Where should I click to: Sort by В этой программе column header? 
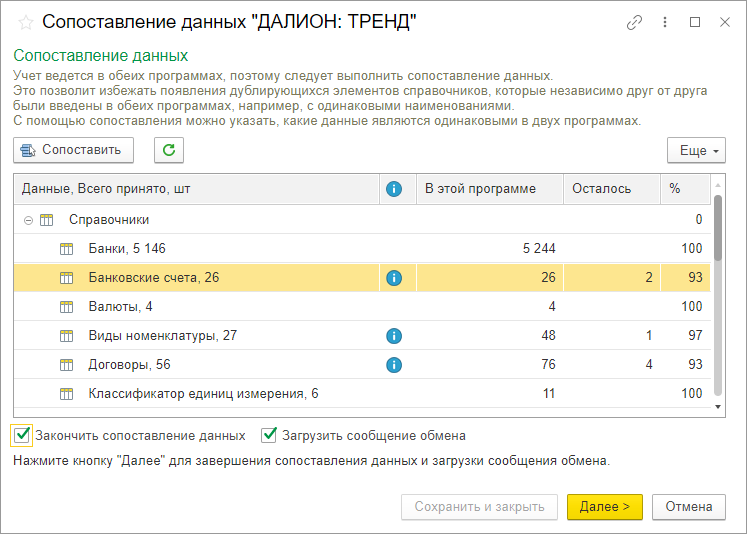pyautogui.click(x=490, y=189)
